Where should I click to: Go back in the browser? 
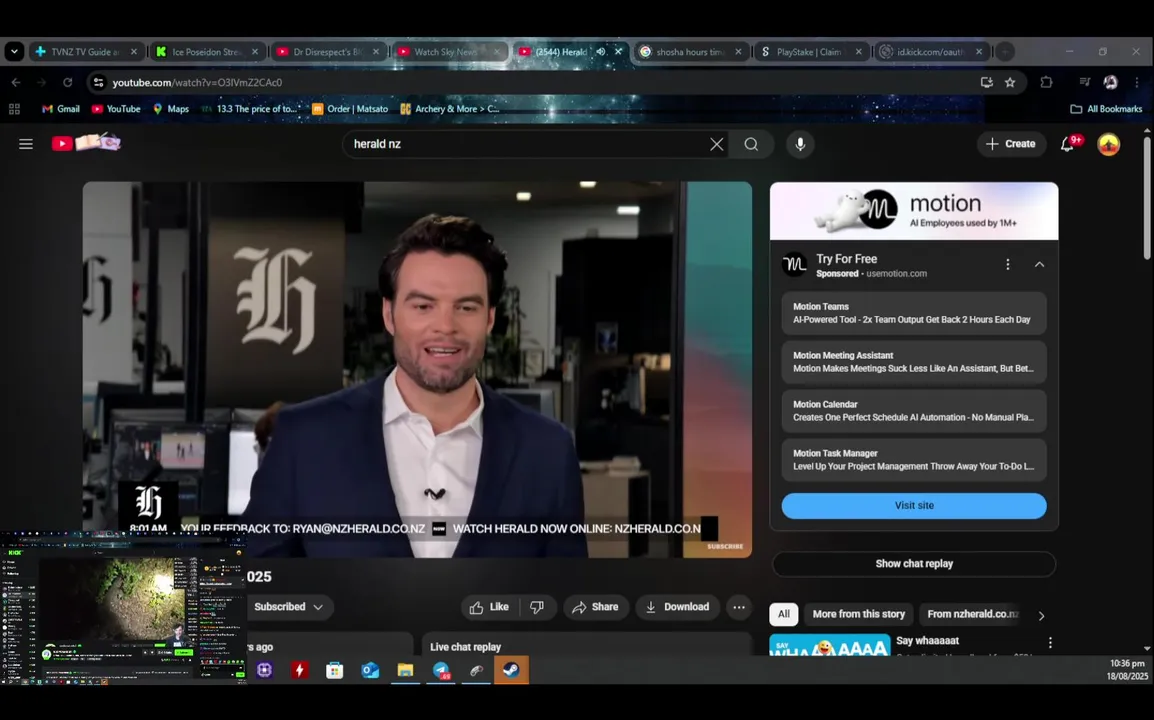16,82
